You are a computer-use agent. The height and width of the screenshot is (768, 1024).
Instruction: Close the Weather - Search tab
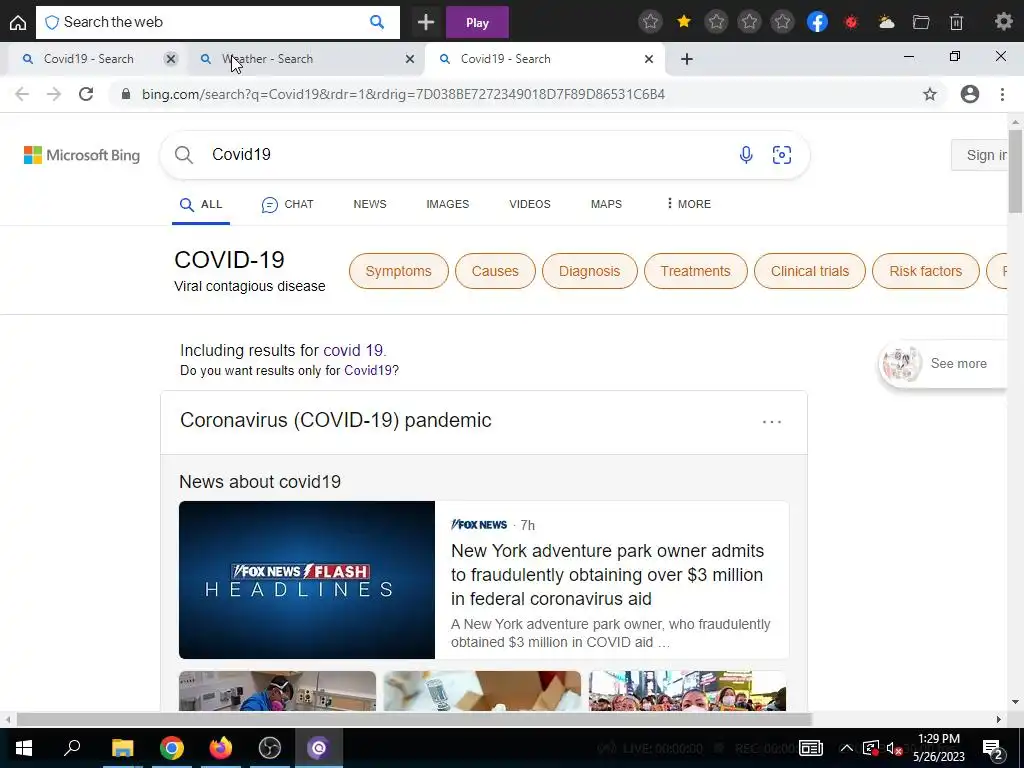tap(410, 59)
